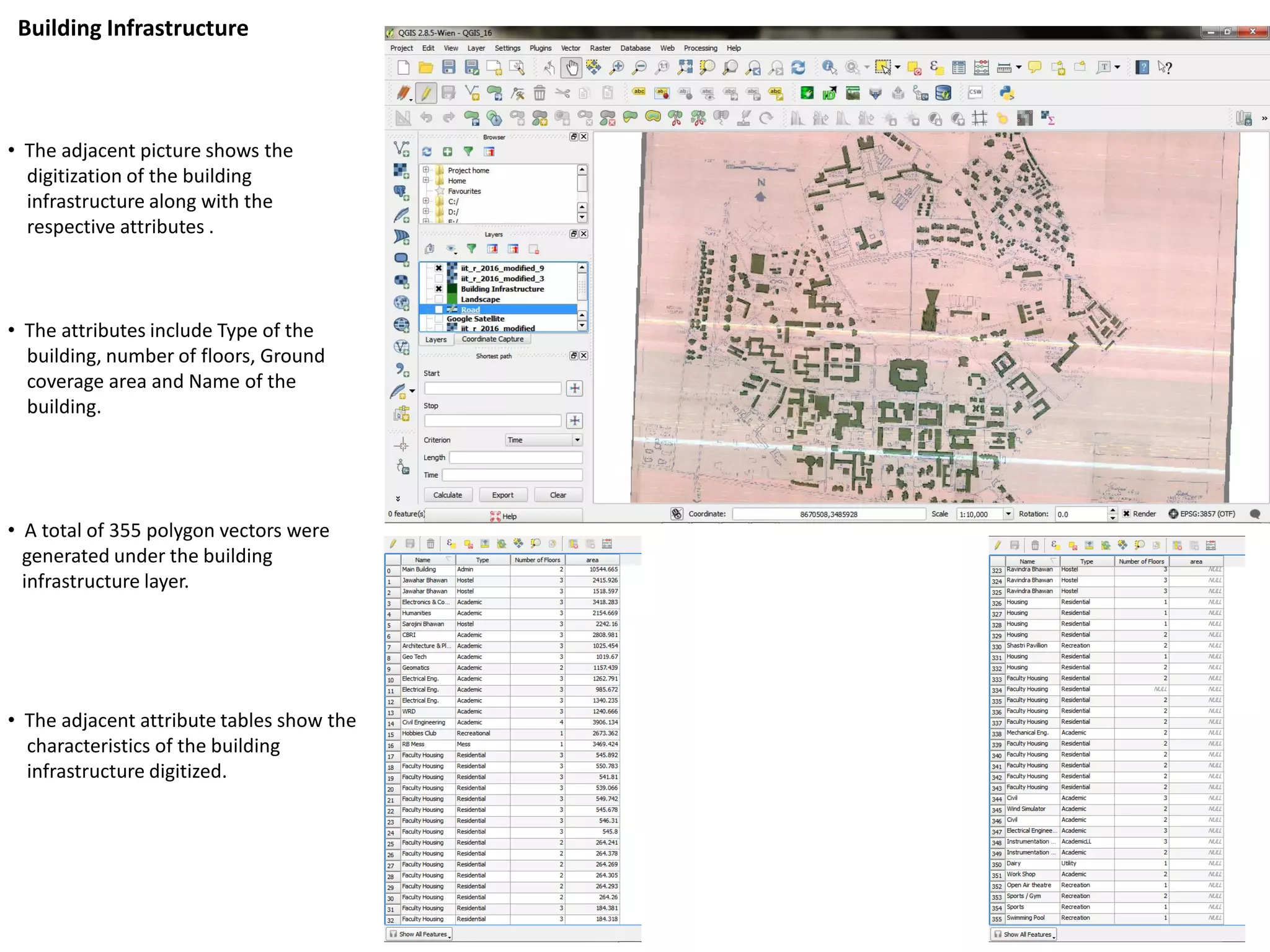Click EPSG:3857 (OTF) CRS status button

[x=1202, y=514]
